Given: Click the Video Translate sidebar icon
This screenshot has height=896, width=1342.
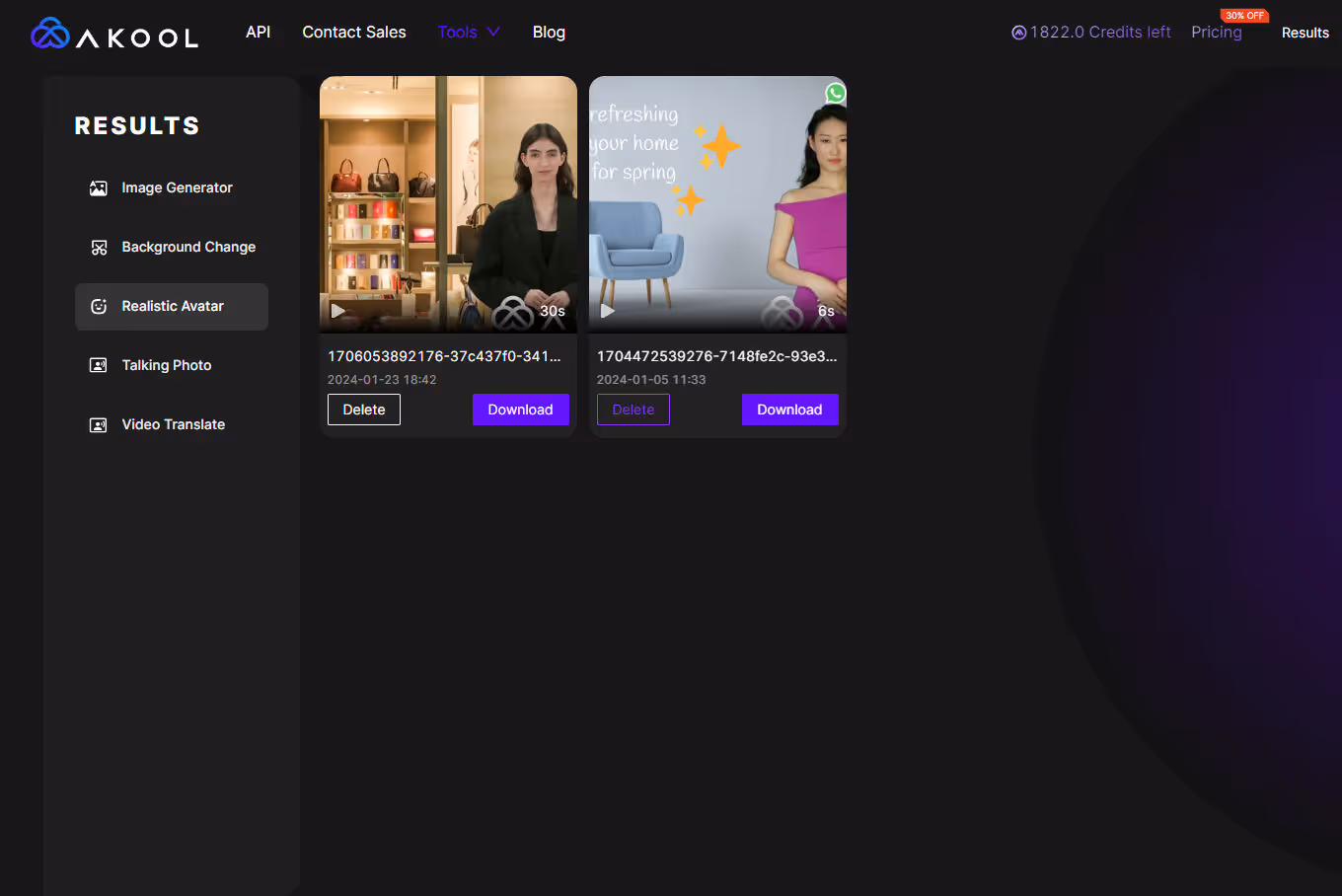Looking at the screenshot, I should pyautogui.click(x=99, y=425).
